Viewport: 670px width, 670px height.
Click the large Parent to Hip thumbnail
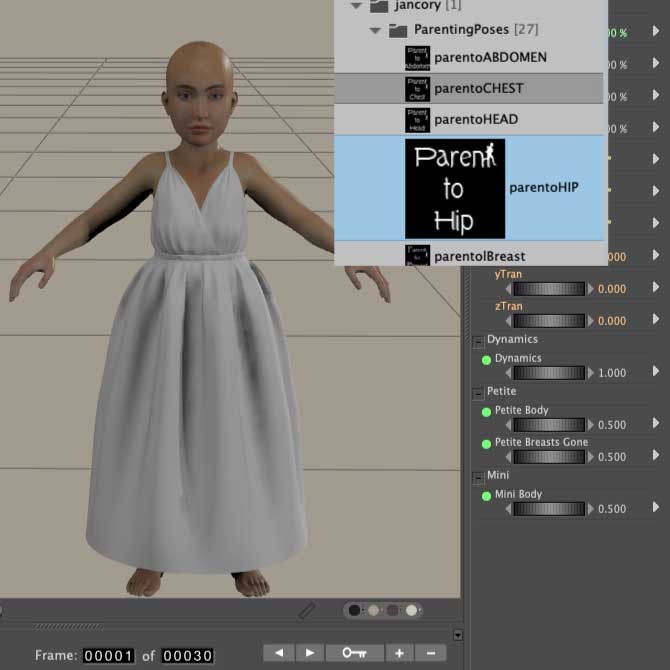(455, 189)
